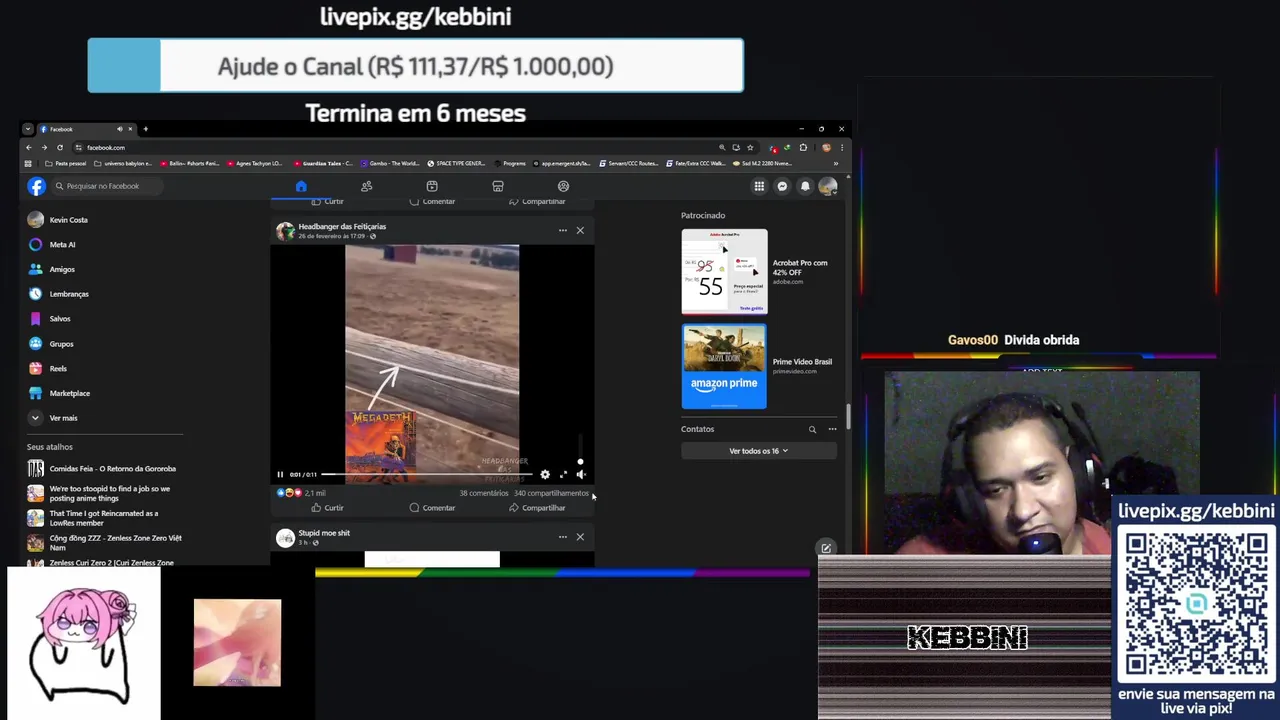Viewport: 1280px width, 720px height.
Task: Open Stupid moe shit page name
Action: coord(324,533)
